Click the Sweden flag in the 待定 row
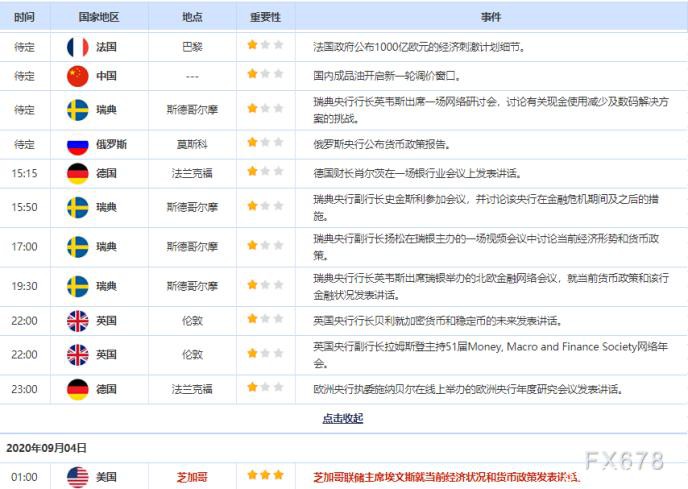688x489 pixels. tap(78, 110)
